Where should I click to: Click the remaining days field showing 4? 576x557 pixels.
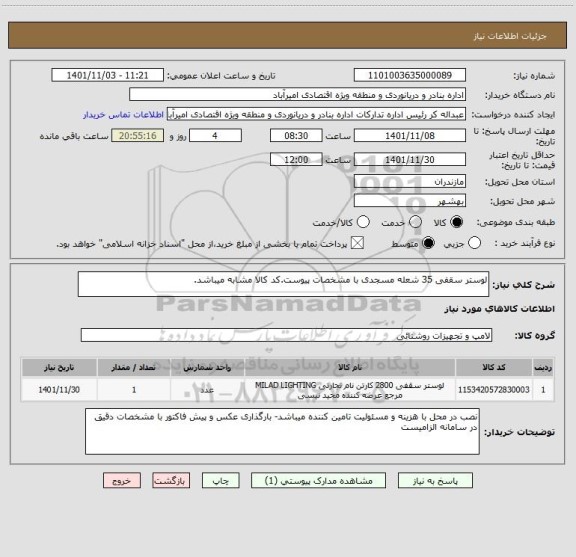coord(215,136)
